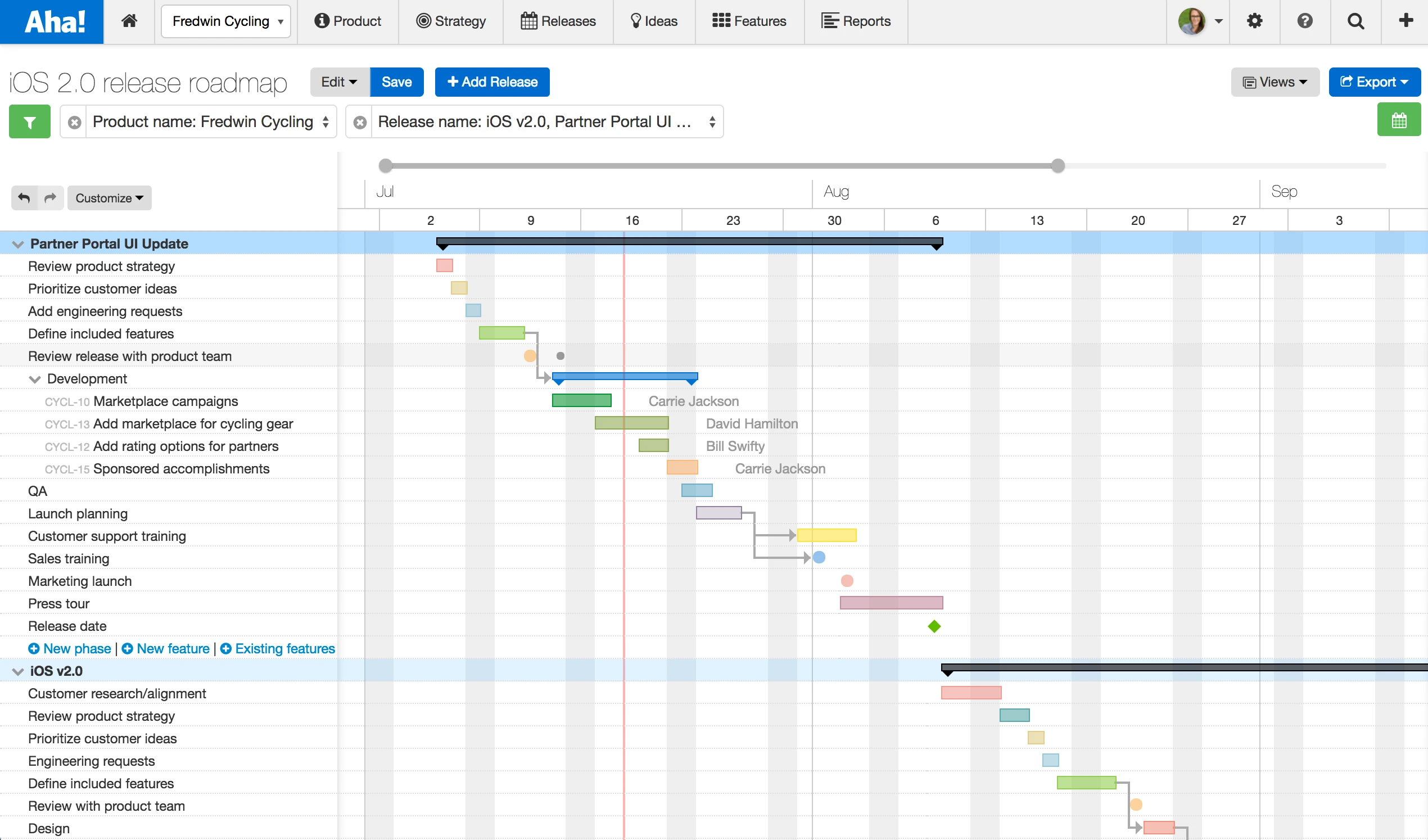Open the Releases menu
This screenshot has width=1428, height=840.
pos(558,21)
